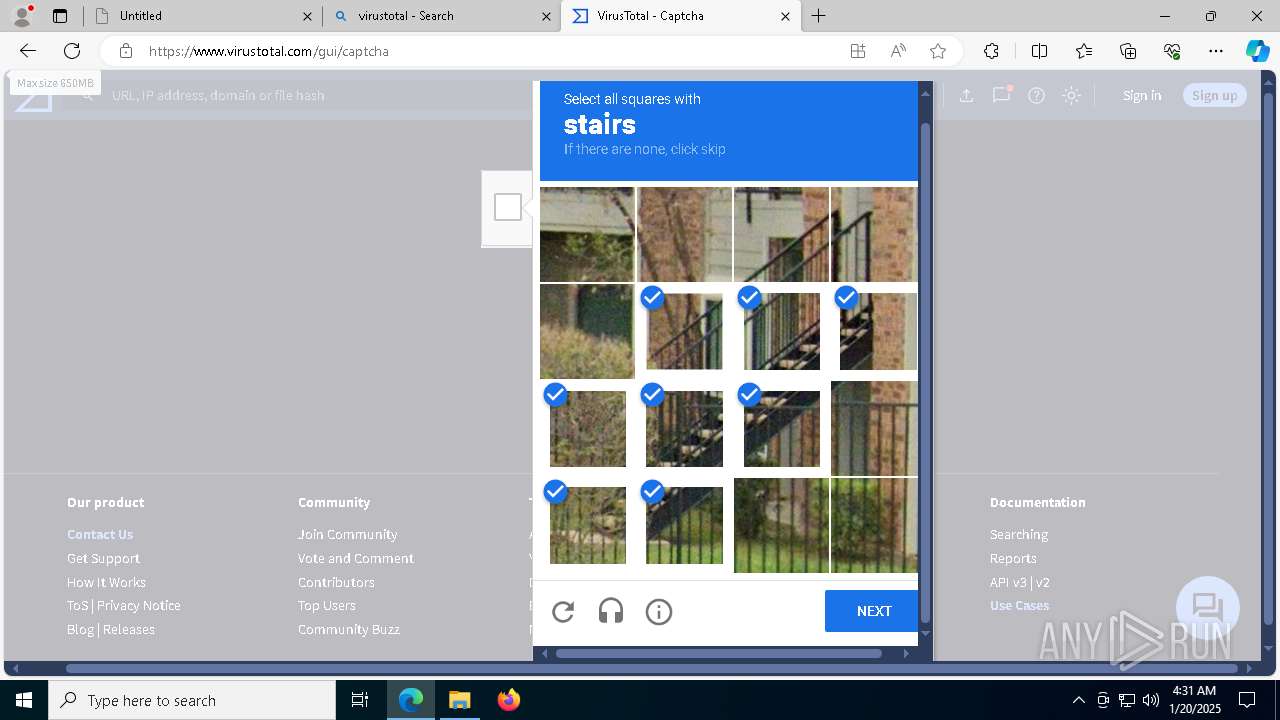
Task: Toggle Read aloud in address bar
Action: click(x=898, y=51)
